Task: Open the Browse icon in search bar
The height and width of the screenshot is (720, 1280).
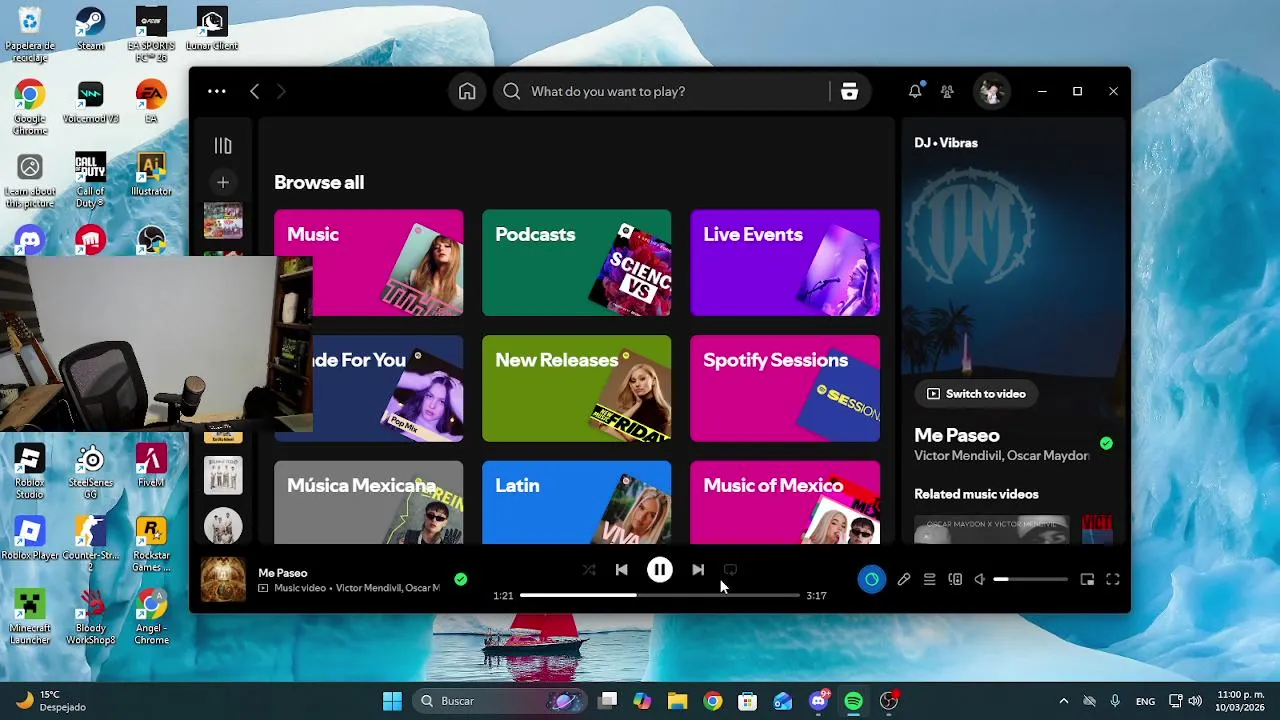Action: [x=849, y=91]
